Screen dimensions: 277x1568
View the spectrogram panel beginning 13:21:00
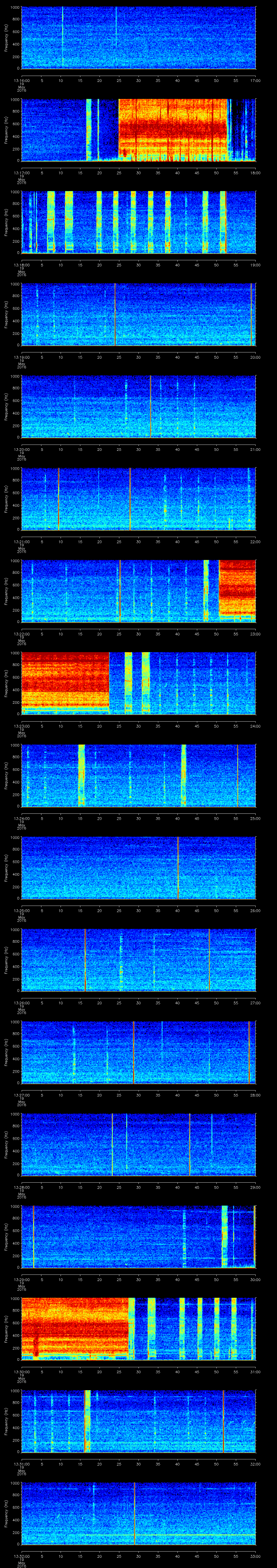(x=138, y=499)
